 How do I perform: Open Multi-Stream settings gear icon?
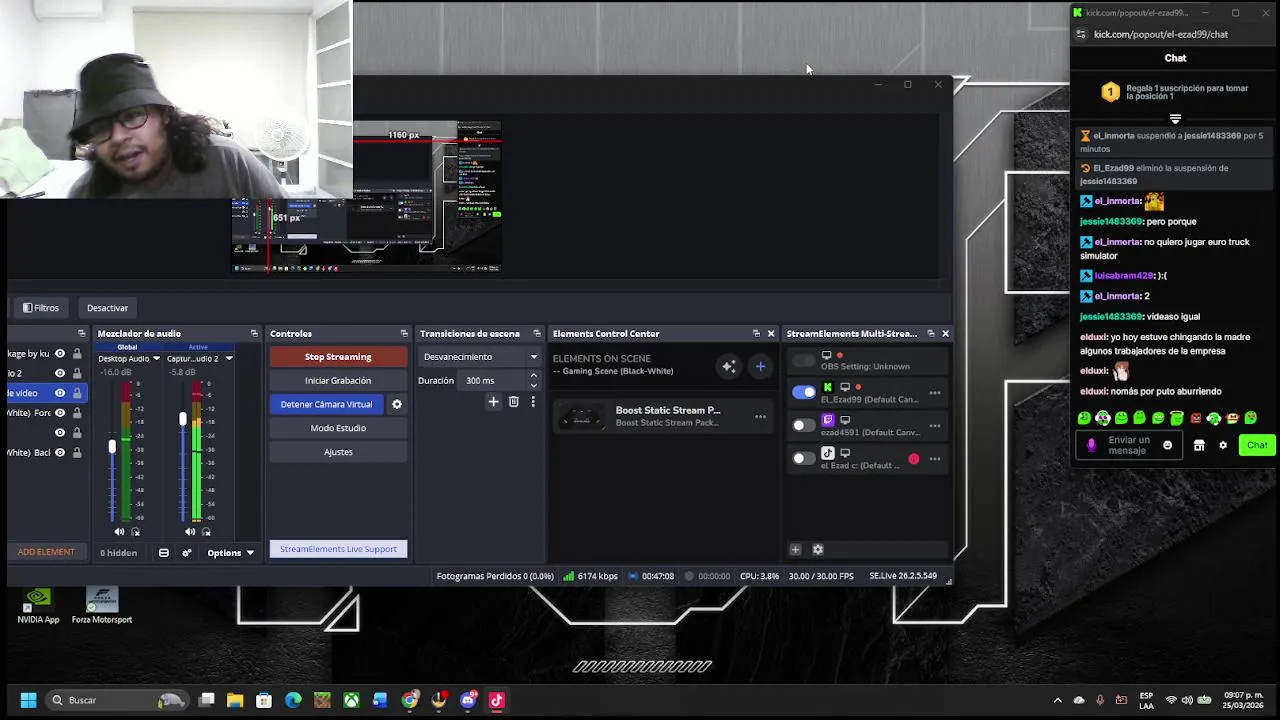pyautogui.click(x=818, y=549)
